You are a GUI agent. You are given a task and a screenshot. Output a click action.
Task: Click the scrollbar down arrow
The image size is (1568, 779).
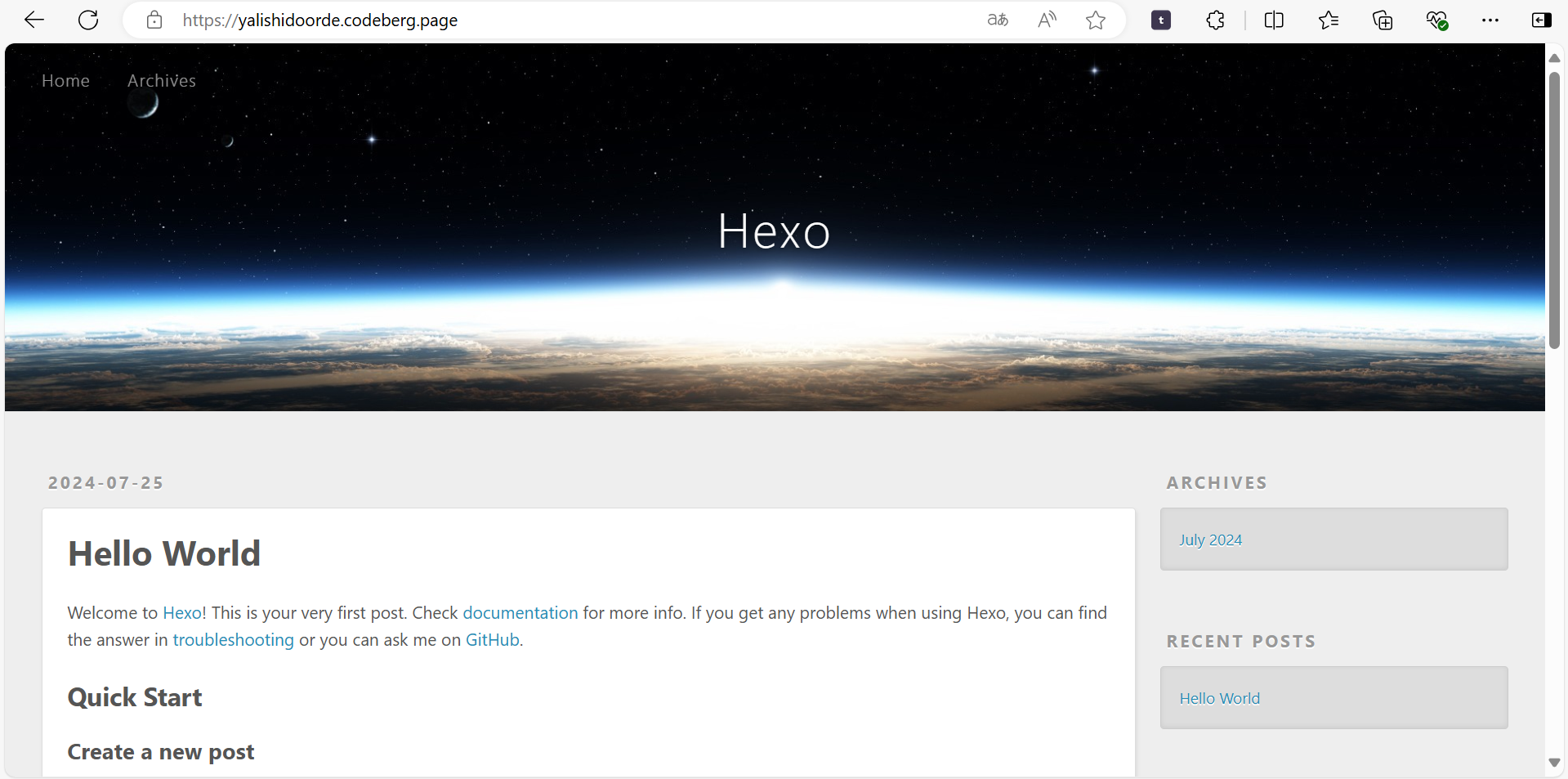[1554, 763]
